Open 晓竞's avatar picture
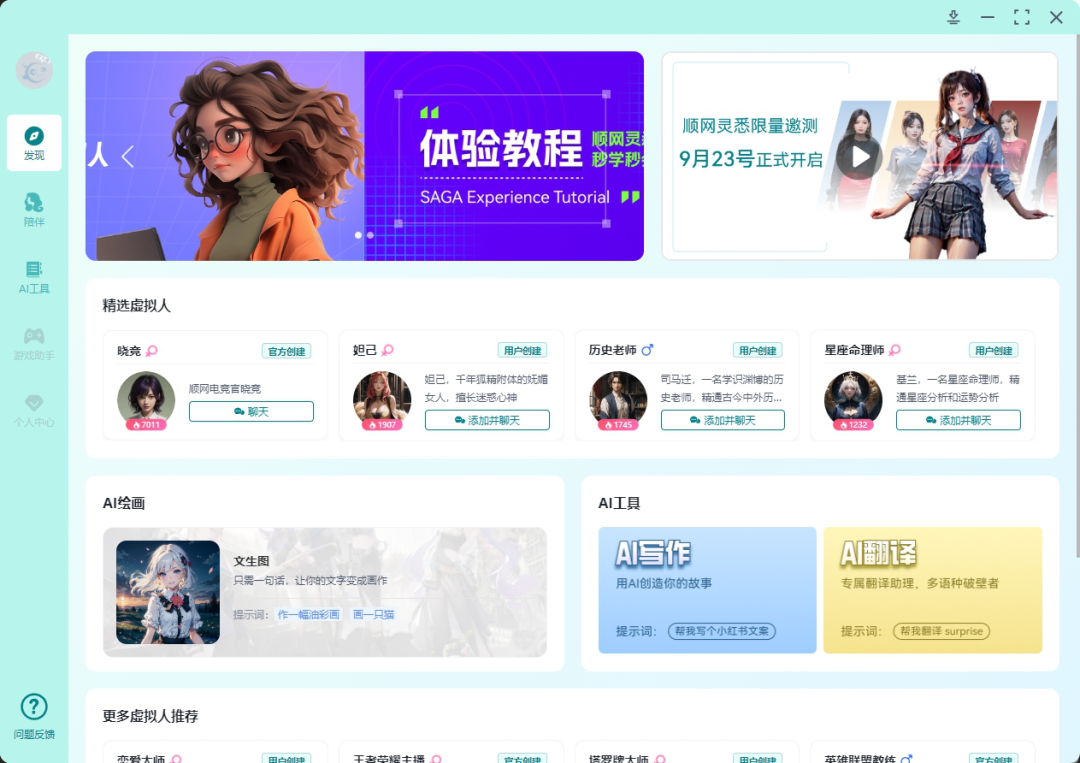1080x763 pixels. tap(146, 399)
